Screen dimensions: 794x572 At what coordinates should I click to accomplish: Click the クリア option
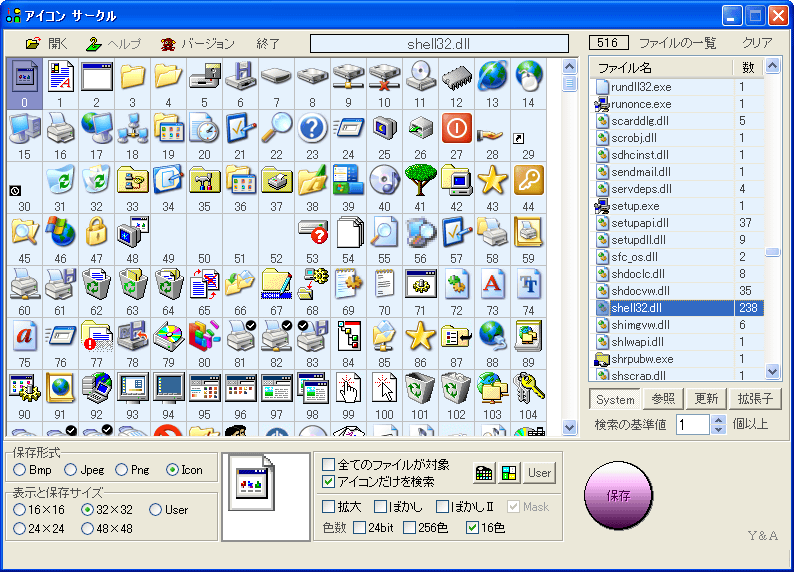pyautogui.click(x=757, y=43)
